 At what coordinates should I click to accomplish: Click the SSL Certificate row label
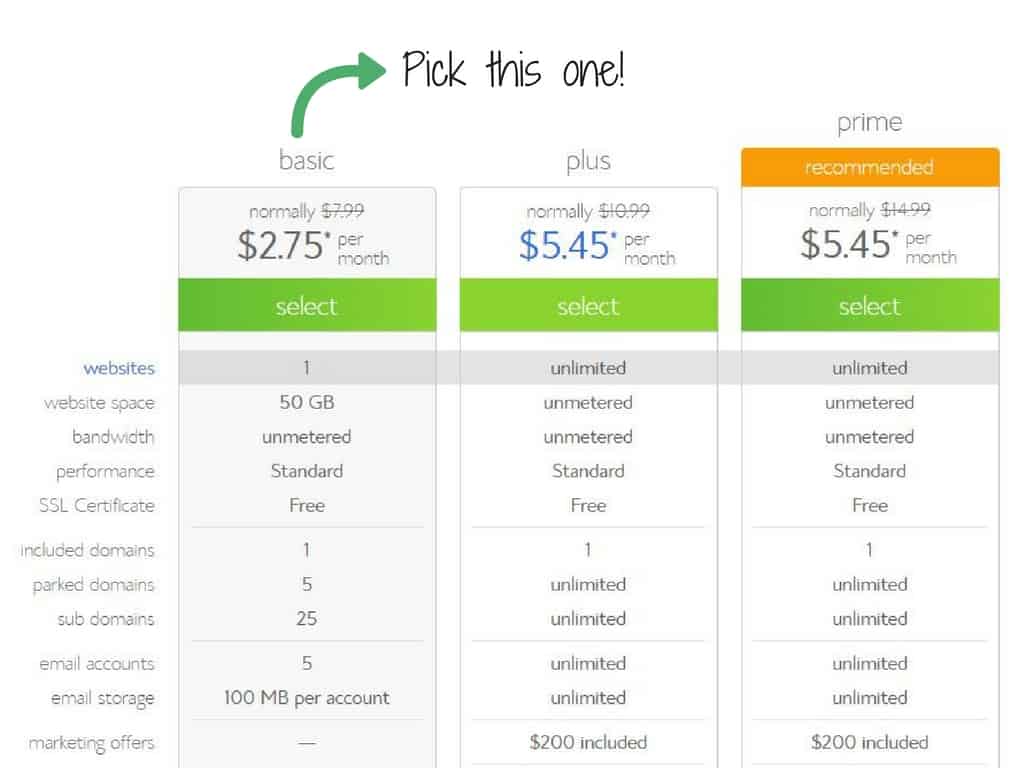pyautogui.click(x=97, y=505)
